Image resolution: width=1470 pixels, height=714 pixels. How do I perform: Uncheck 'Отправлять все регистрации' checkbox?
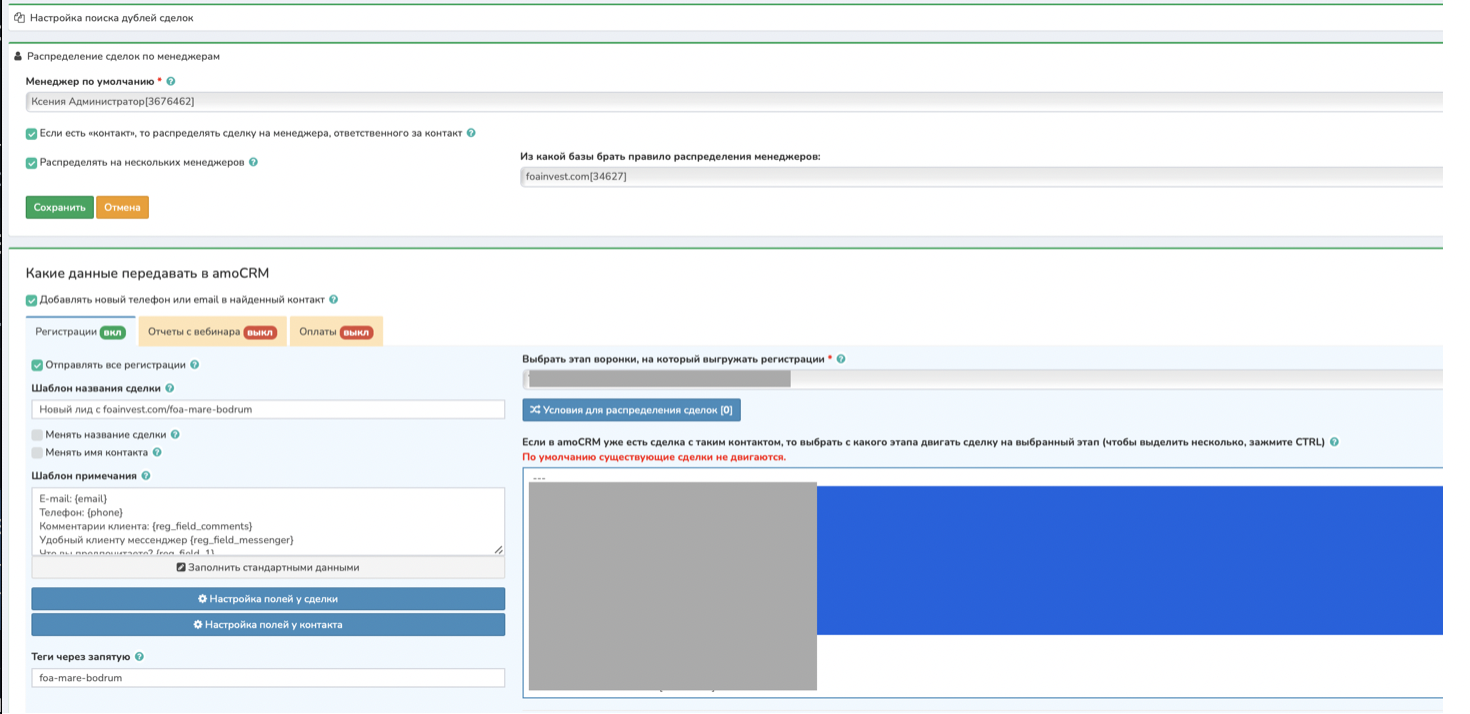37,365
